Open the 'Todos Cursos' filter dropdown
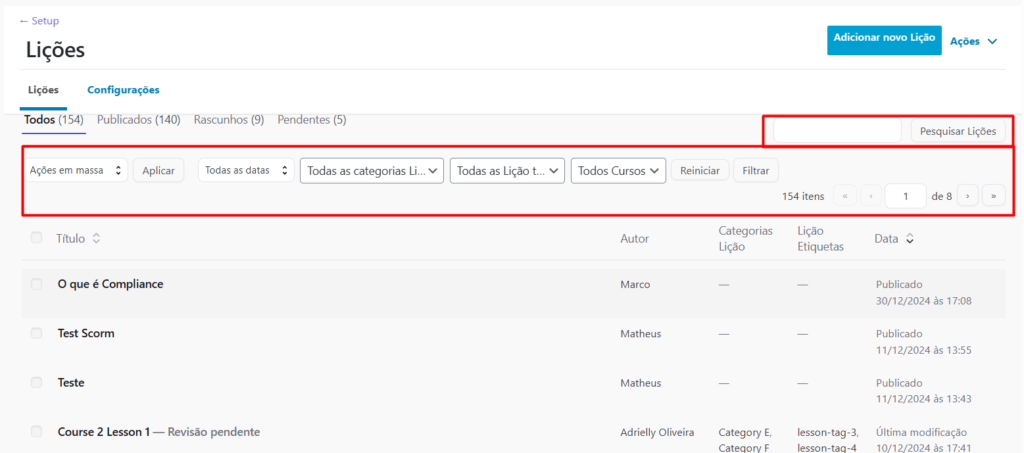This screenshot has height=453, width=1024. tap(618, 171)
